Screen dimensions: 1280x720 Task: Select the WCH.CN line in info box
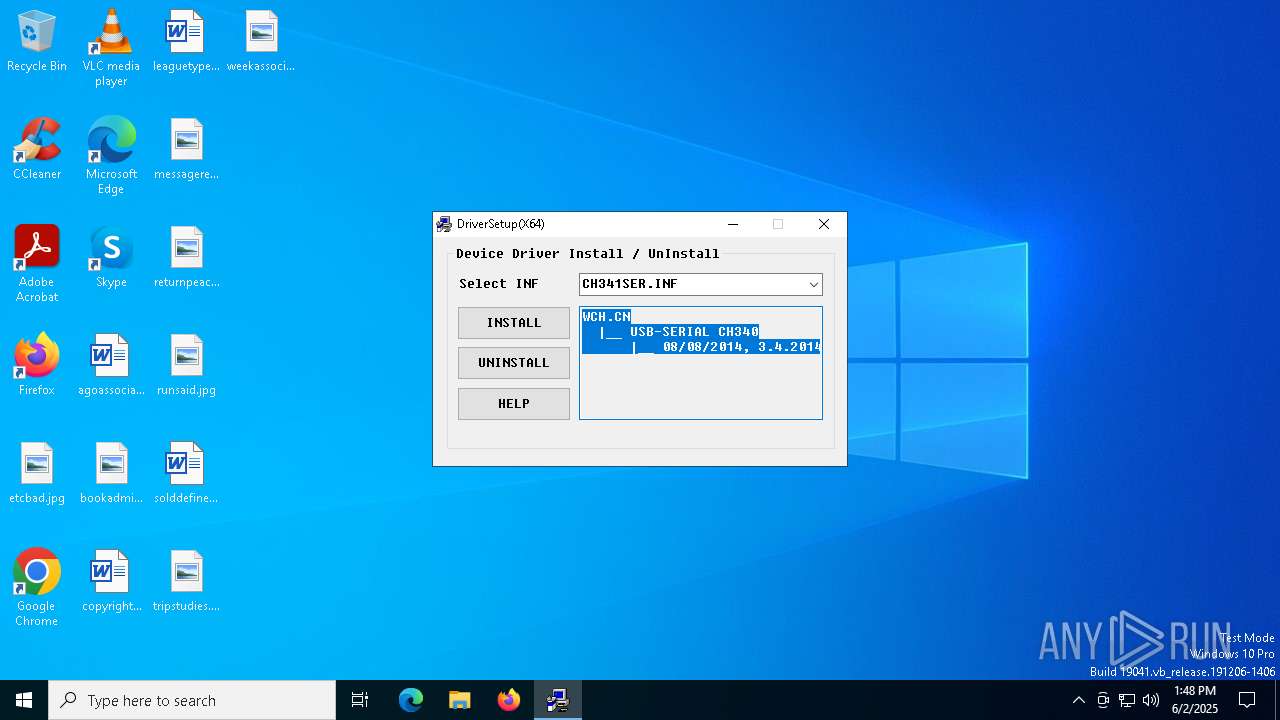click(606, 316)
